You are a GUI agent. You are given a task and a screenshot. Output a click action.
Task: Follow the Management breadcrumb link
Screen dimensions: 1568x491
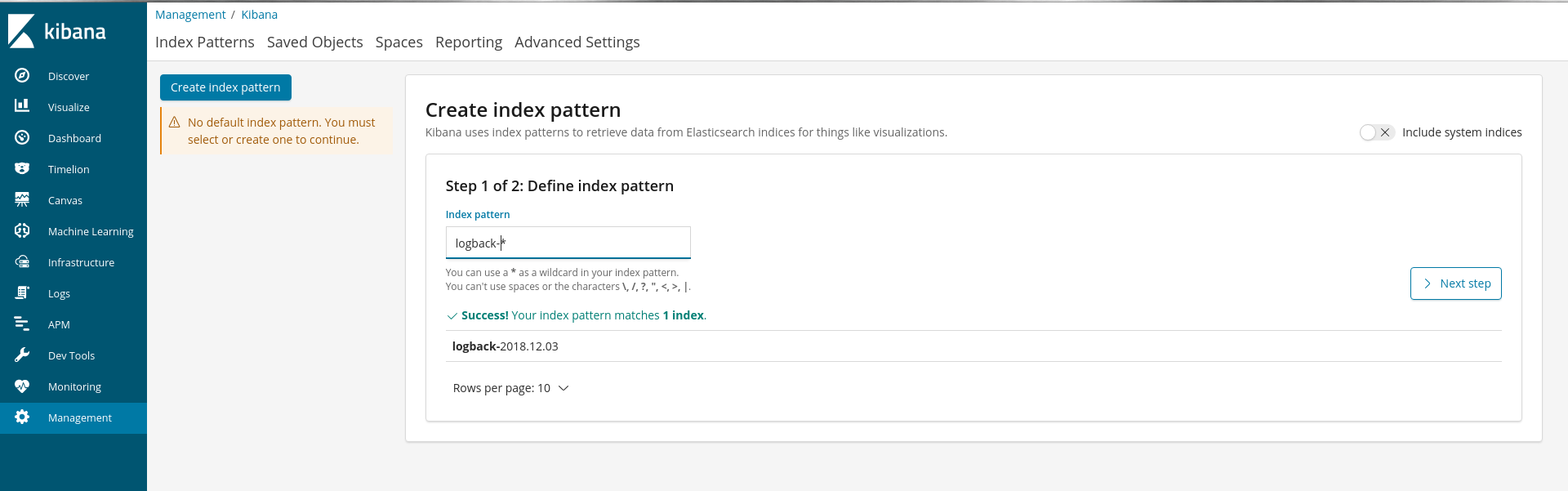(190, 15)
